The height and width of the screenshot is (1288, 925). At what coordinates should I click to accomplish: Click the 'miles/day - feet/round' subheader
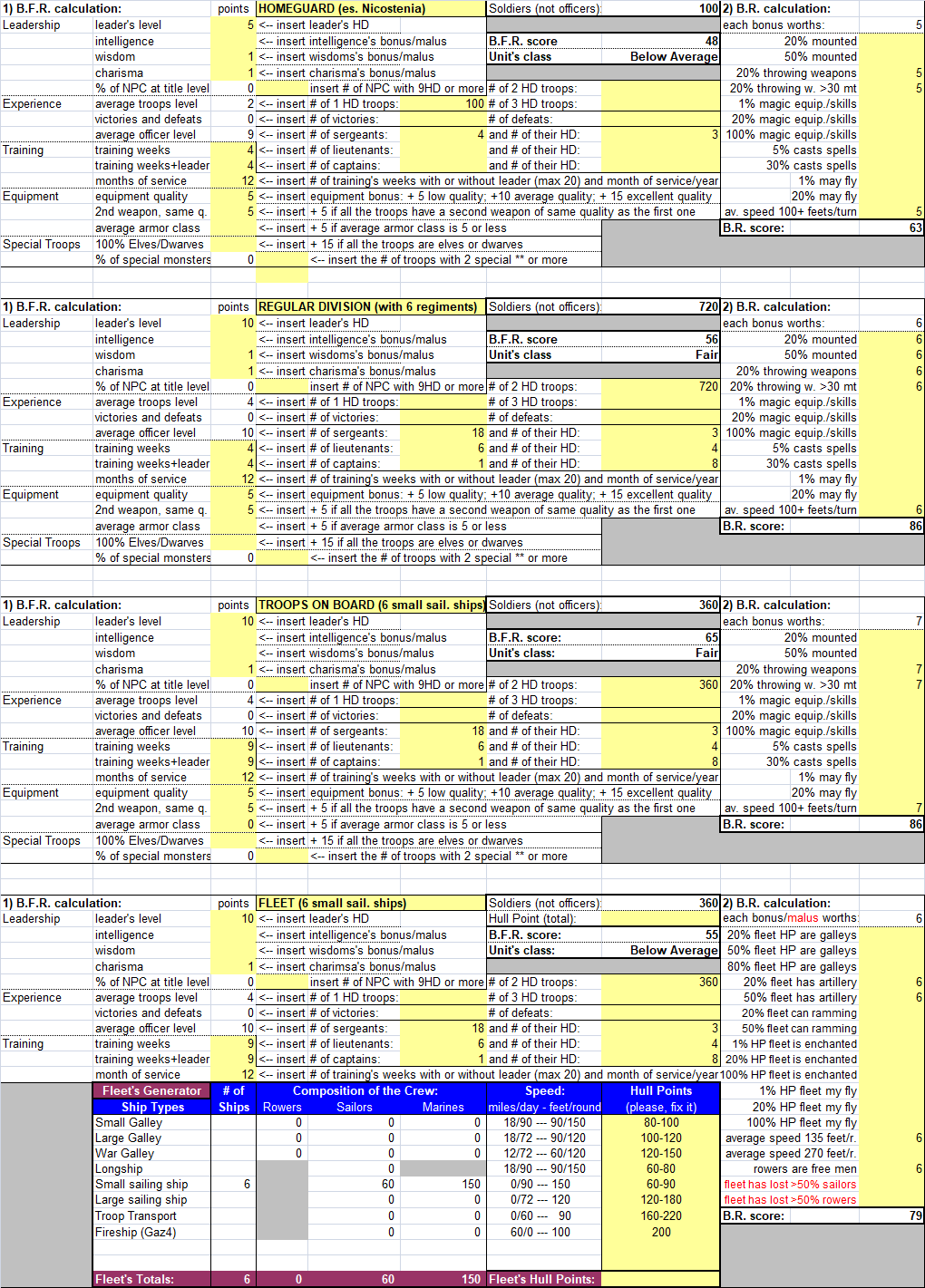coord(544,1108)
